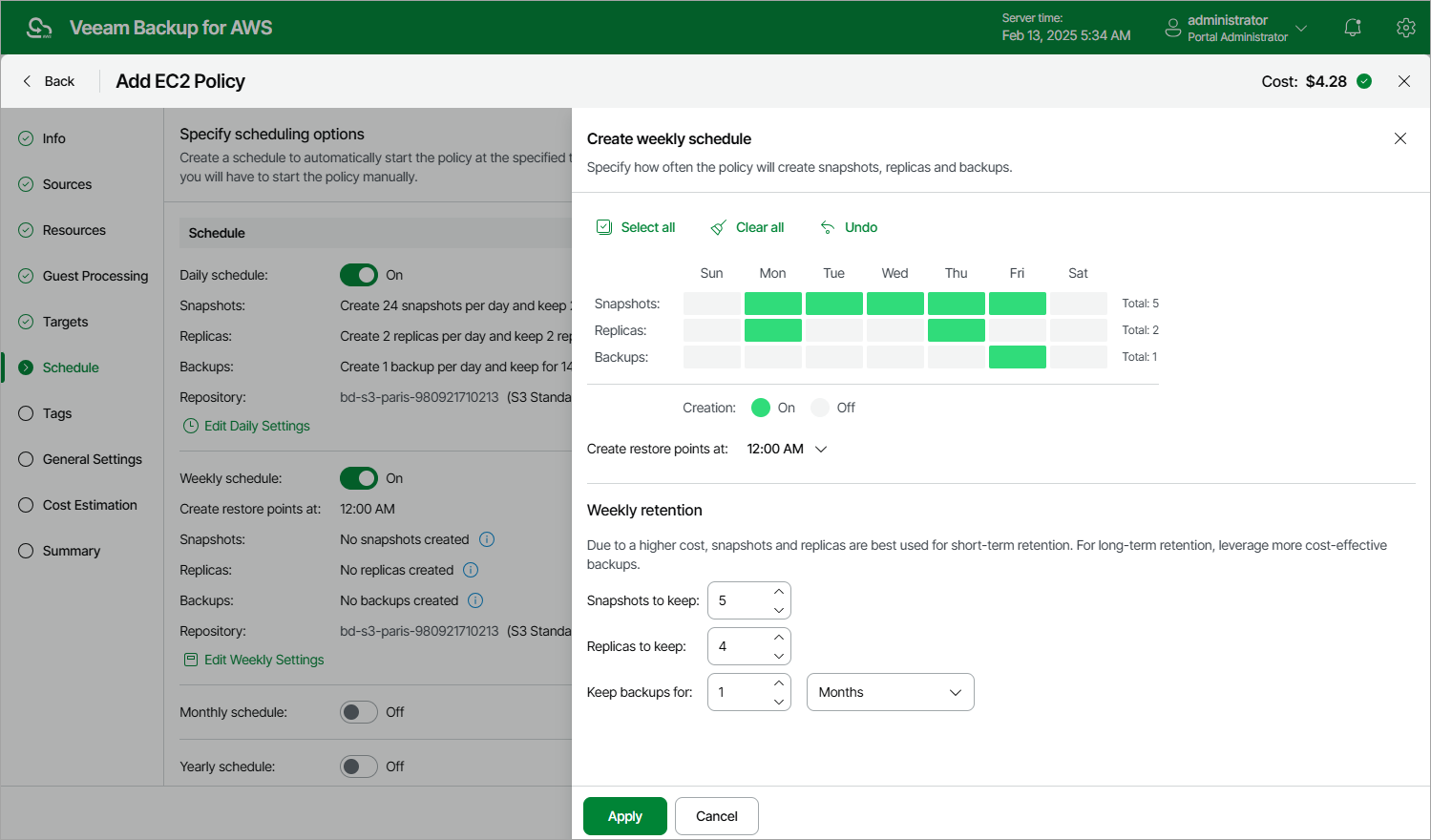Apply the weekly schedule settings
This screenshot has height=840, width=1431.
tap(624, 816)
